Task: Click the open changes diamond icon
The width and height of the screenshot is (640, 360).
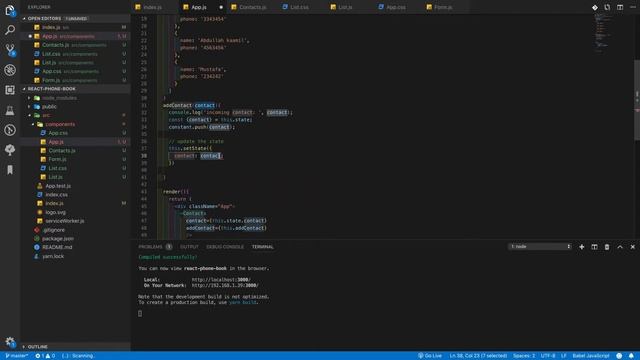Action: (595, 7)
